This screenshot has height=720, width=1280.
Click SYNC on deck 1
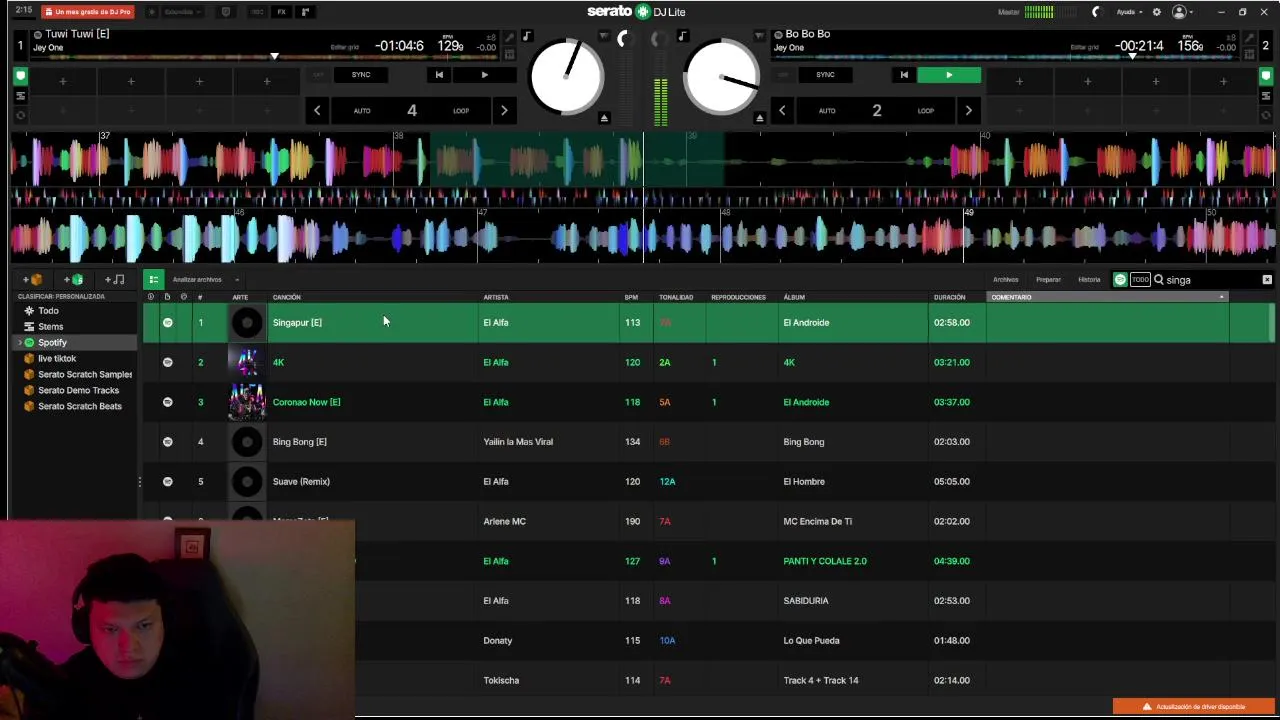pos(361,75)
